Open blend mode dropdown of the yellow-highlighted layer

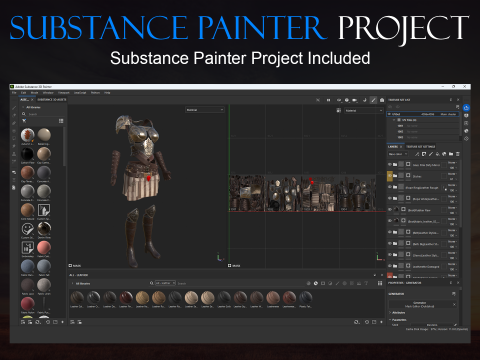(452, 174)
